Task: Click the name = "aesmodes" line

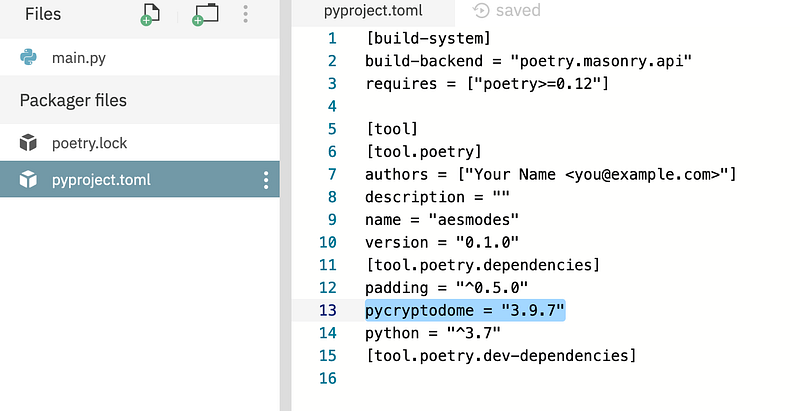Action: 442,220
